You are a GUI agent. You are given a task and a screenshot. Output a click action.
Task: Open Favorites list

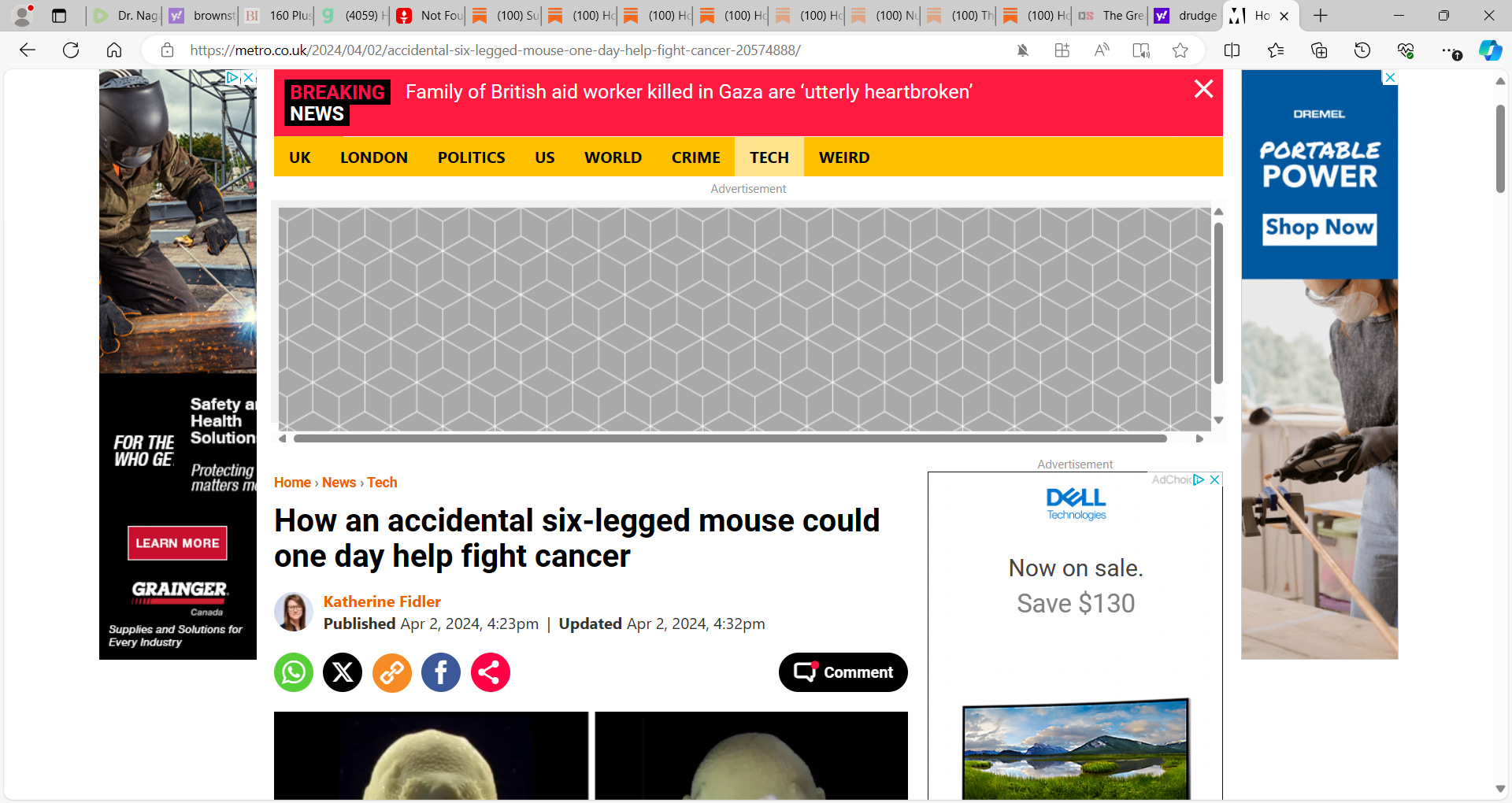pos(1276,50)
